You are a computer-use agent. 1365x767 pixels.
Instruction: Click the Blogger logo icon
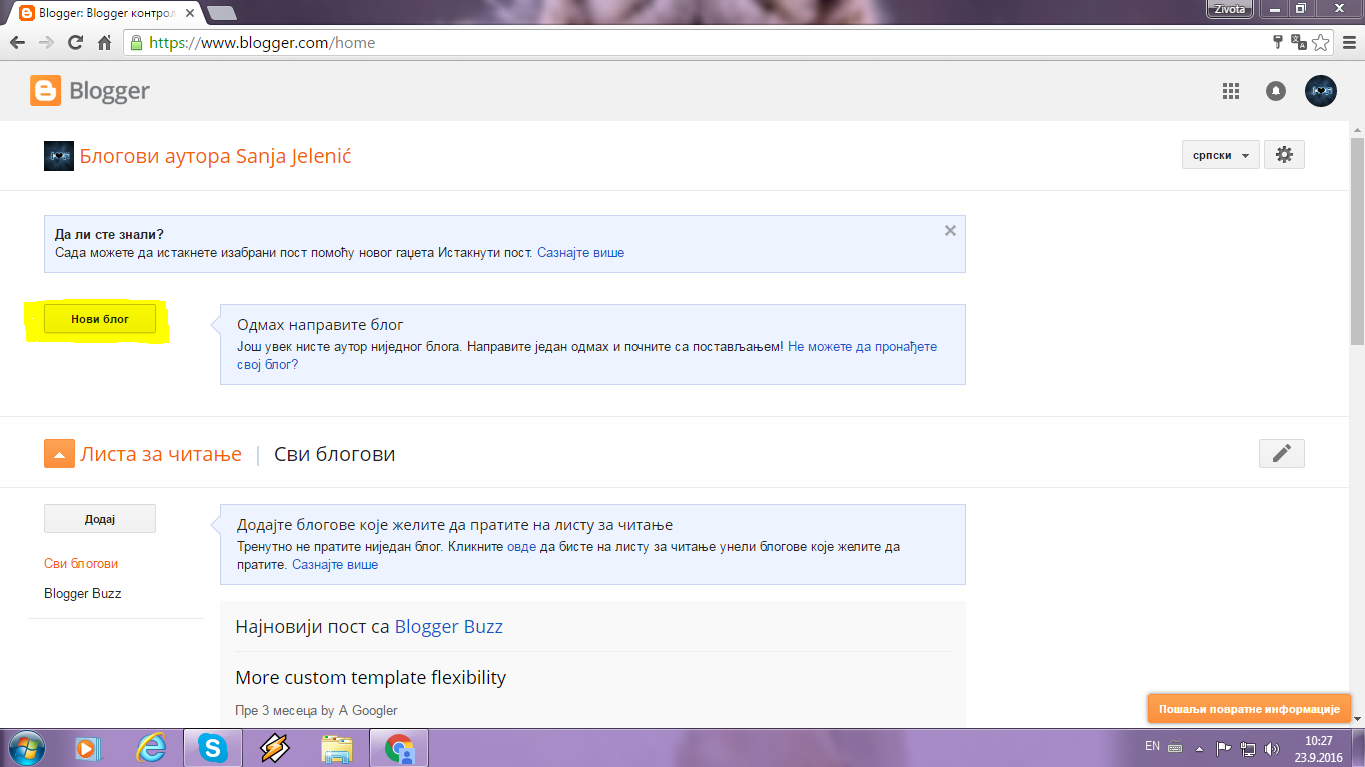tap(45, 91)
